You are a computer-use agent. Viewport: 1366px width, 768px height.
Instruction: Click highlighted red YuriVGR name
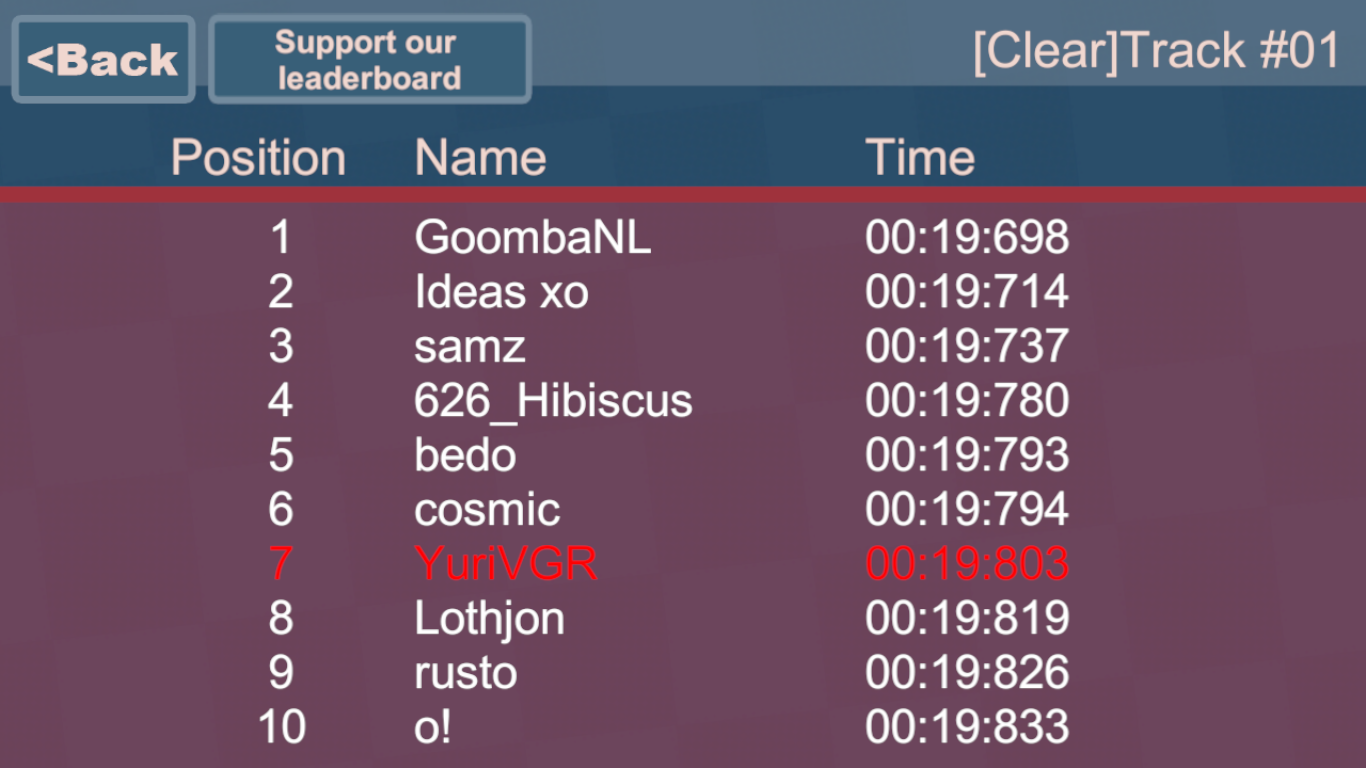506,564
